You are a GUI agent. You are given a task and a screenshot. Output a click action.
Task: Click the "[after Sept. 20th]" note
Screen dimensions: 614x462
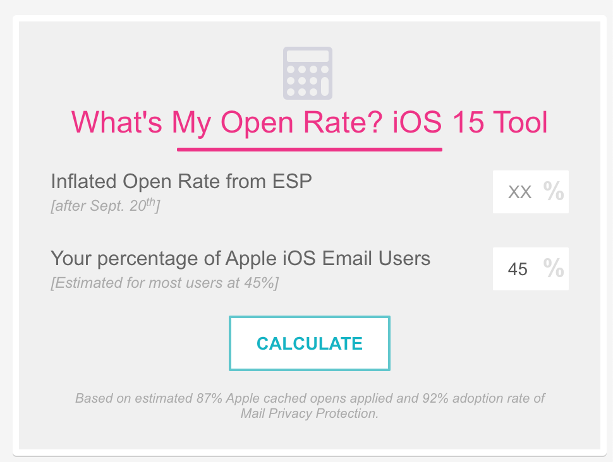point(105,205)
